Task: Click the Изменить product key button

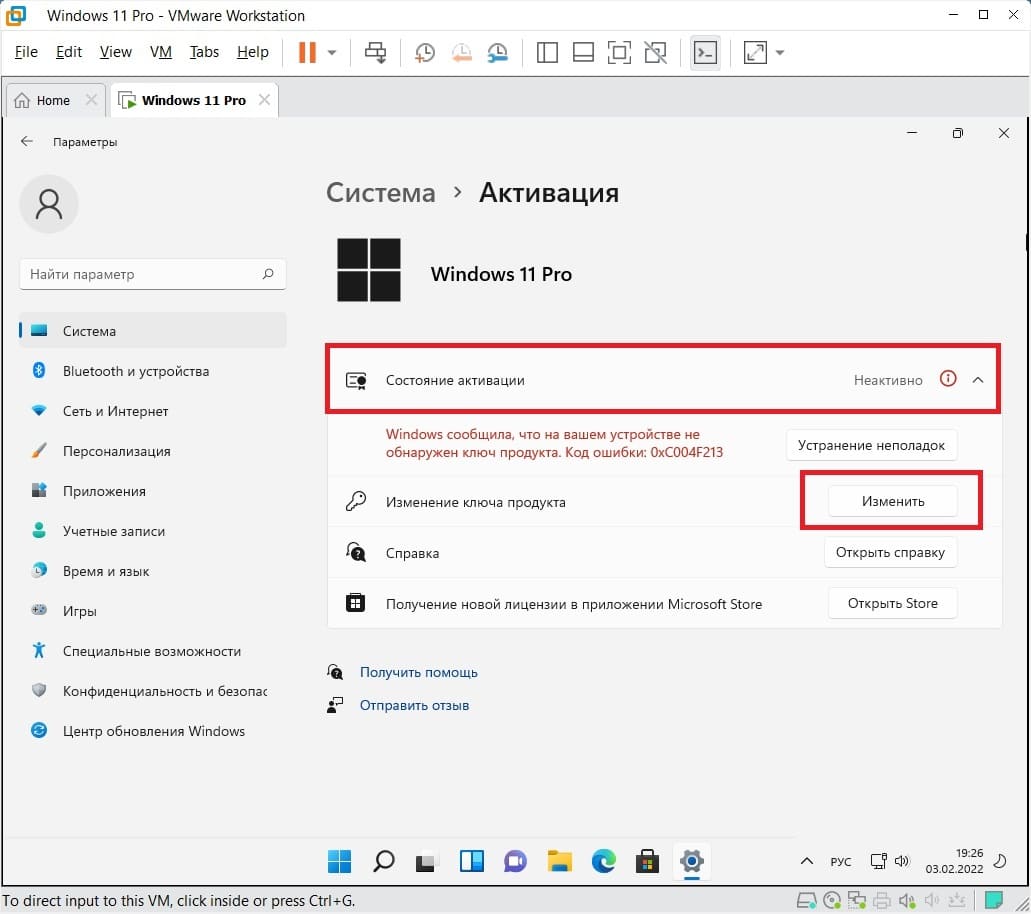Action: click(x=892, y=501)
